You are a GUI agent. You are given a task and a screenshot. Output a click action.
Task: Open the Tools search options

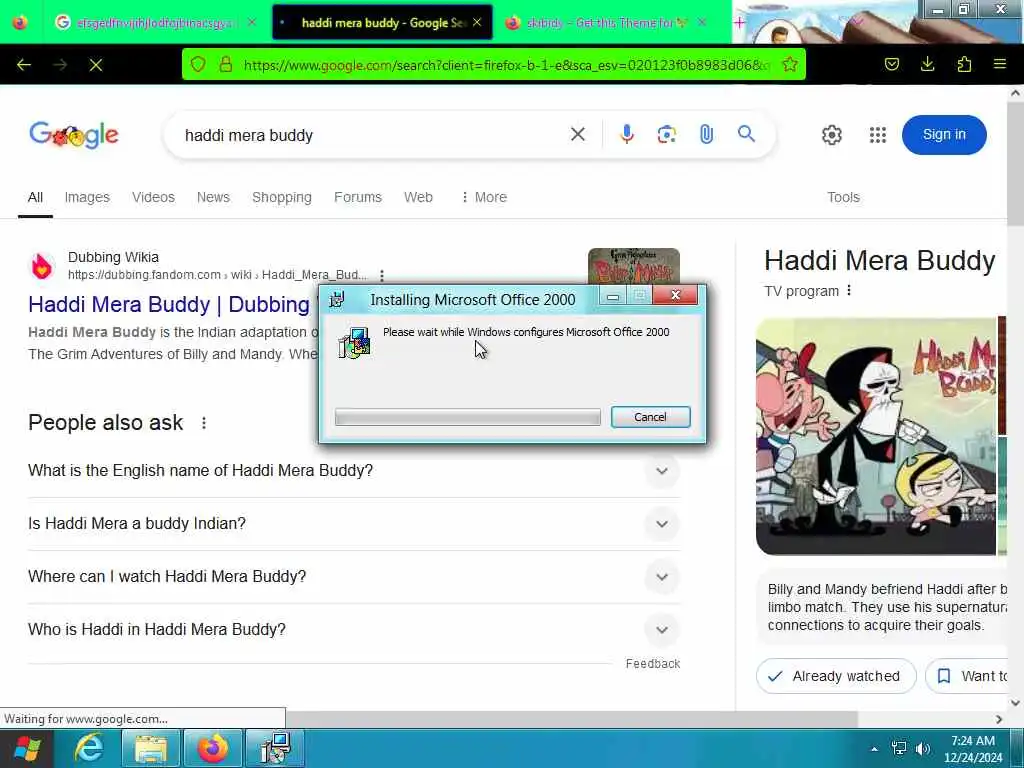click(843, 197)
